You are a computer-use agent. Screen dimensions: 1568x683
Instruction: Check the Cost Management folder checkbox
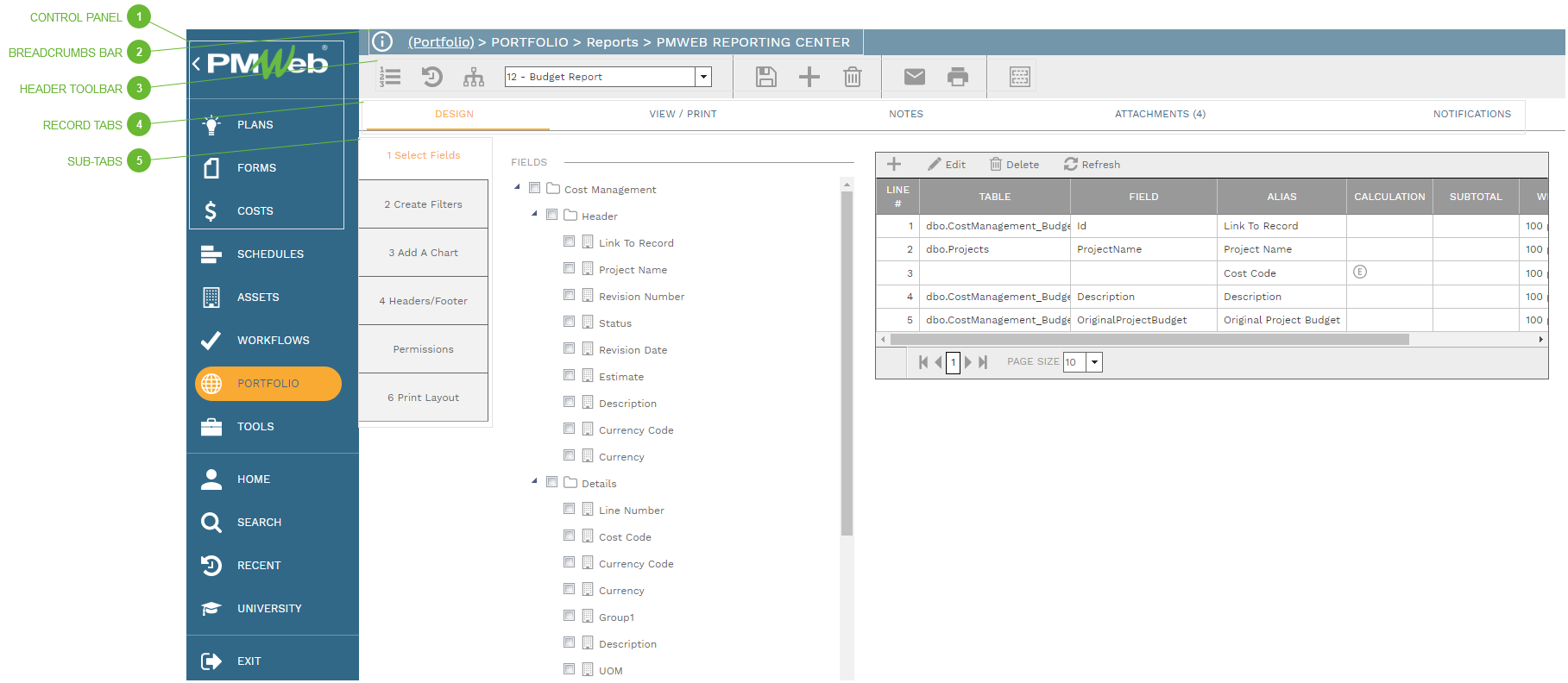click(x=534, y=188)
